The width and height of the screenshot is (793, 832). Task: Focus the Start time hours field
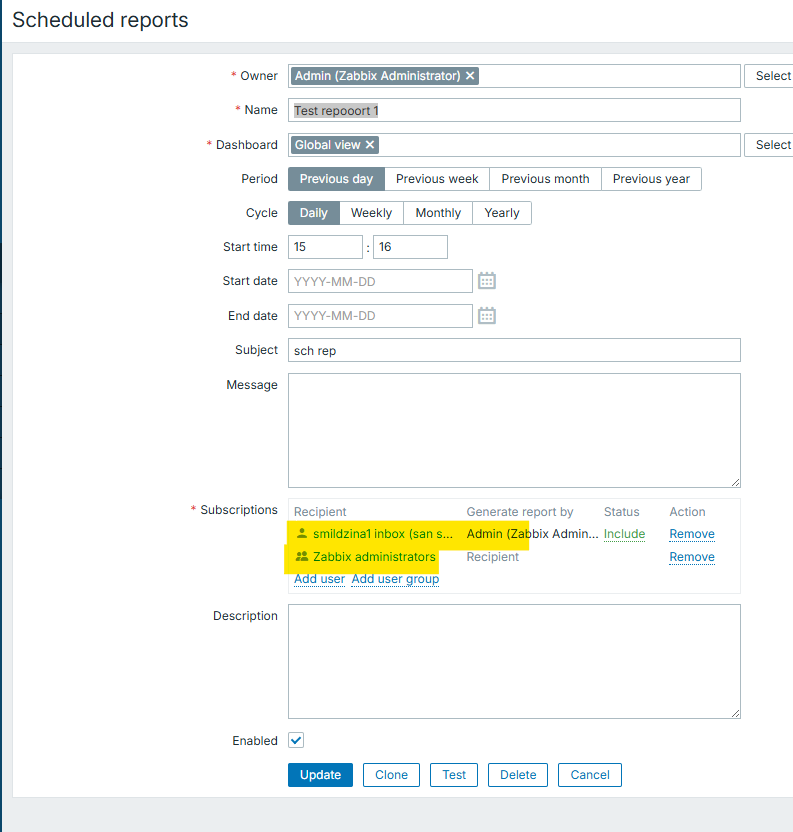coord(325,247)
